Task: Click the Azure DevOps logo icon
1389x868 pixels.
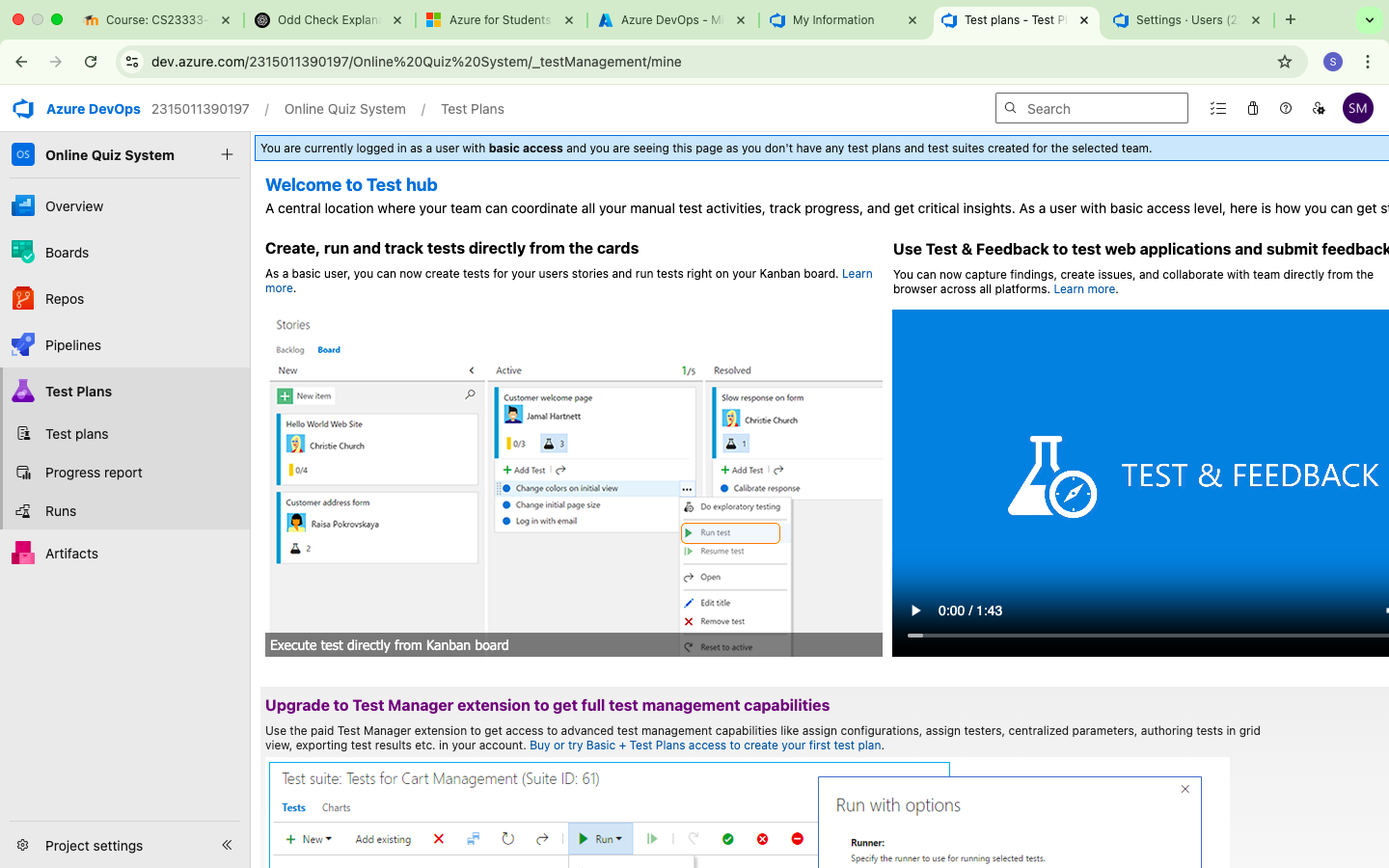Action: [x=23, y=109]
